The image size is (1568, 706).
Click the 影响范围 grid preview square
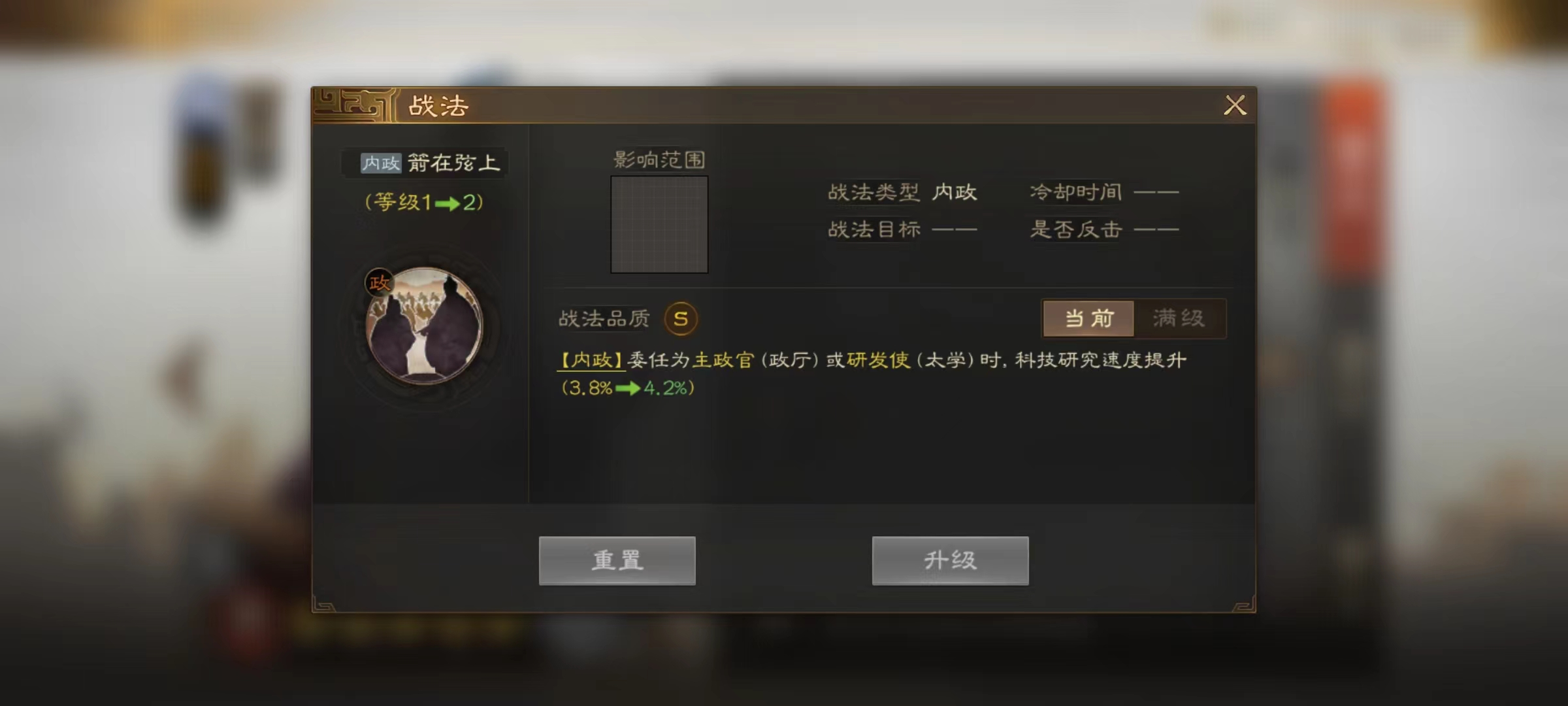tap(659, 224)
